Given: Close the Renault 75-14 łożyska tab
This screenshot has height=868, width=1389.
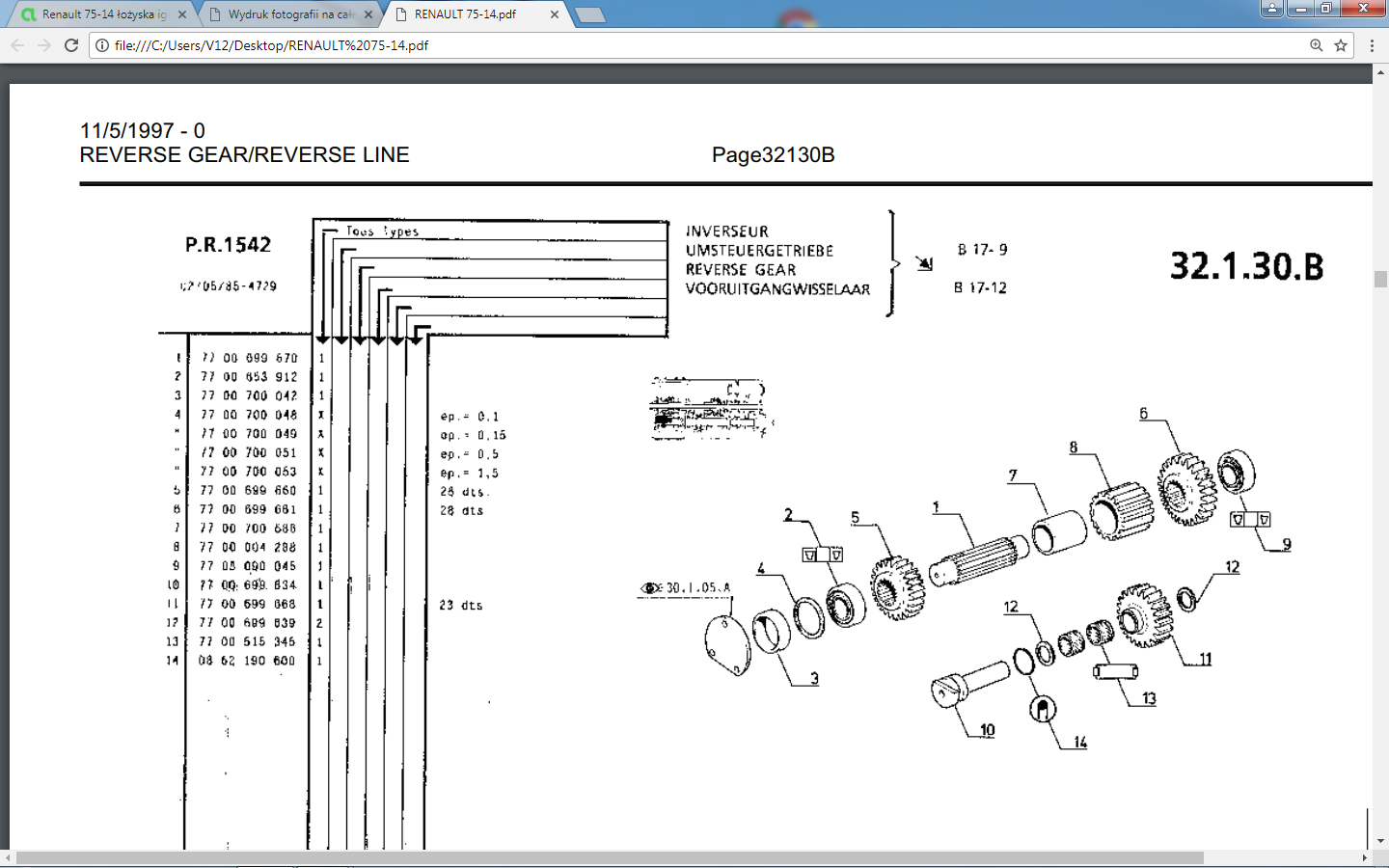Looking at the screenshot, I should [182, 14].
